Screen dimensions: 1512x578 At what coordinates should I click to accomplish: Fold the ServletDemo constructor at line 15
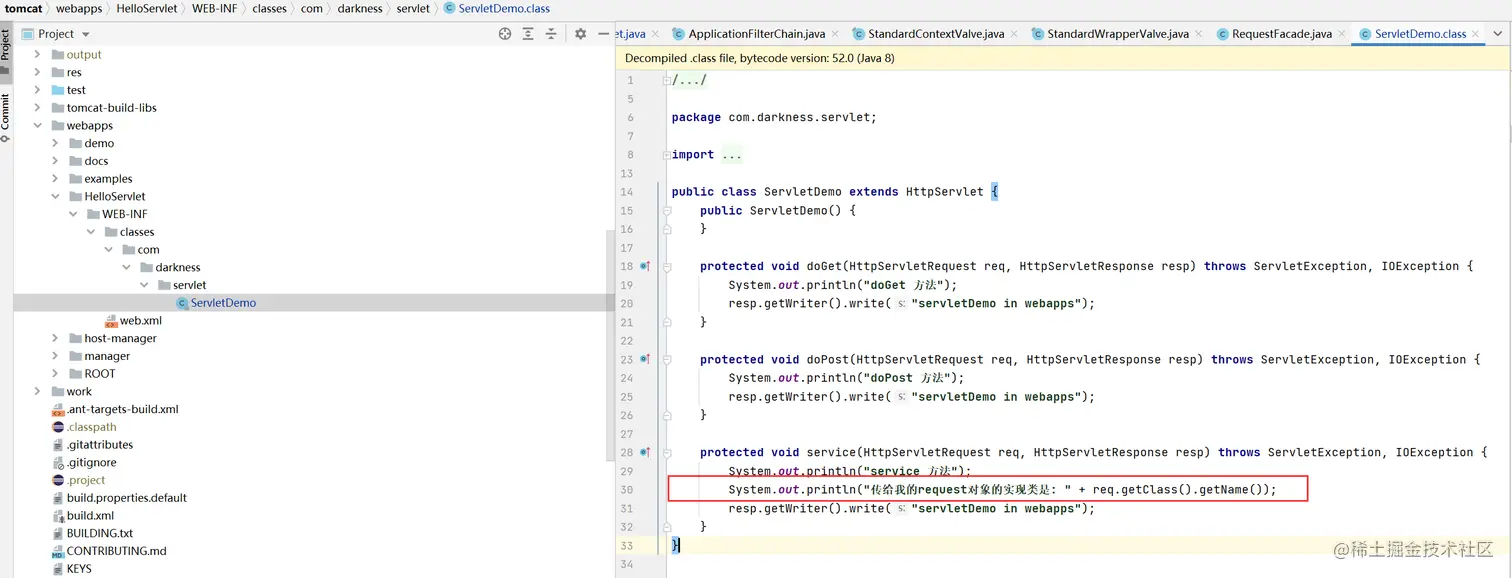point(666,211)
